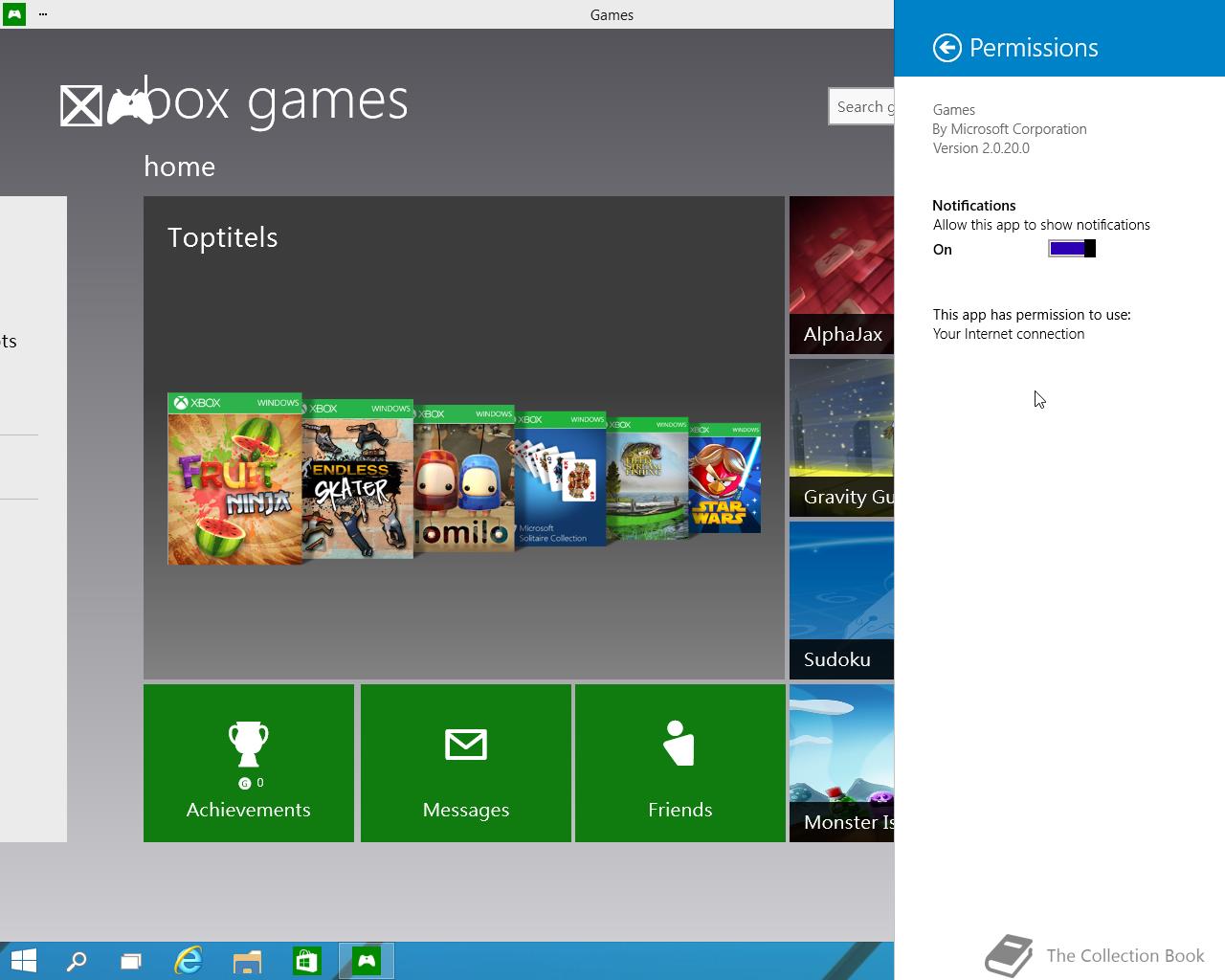The height and width of the screenshot is (980, 1225).
Task: Click the Search games input field
Action: tap(861, 106)
